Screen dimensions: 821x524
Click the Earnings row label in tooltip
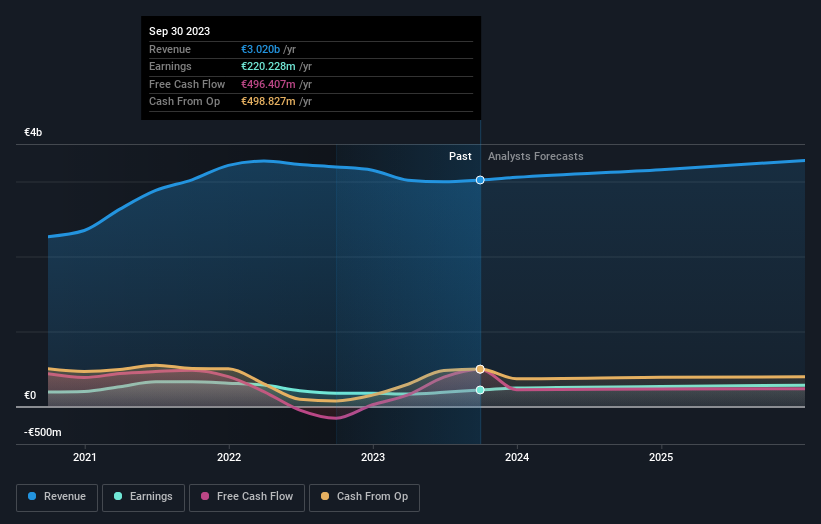(170, 66)
